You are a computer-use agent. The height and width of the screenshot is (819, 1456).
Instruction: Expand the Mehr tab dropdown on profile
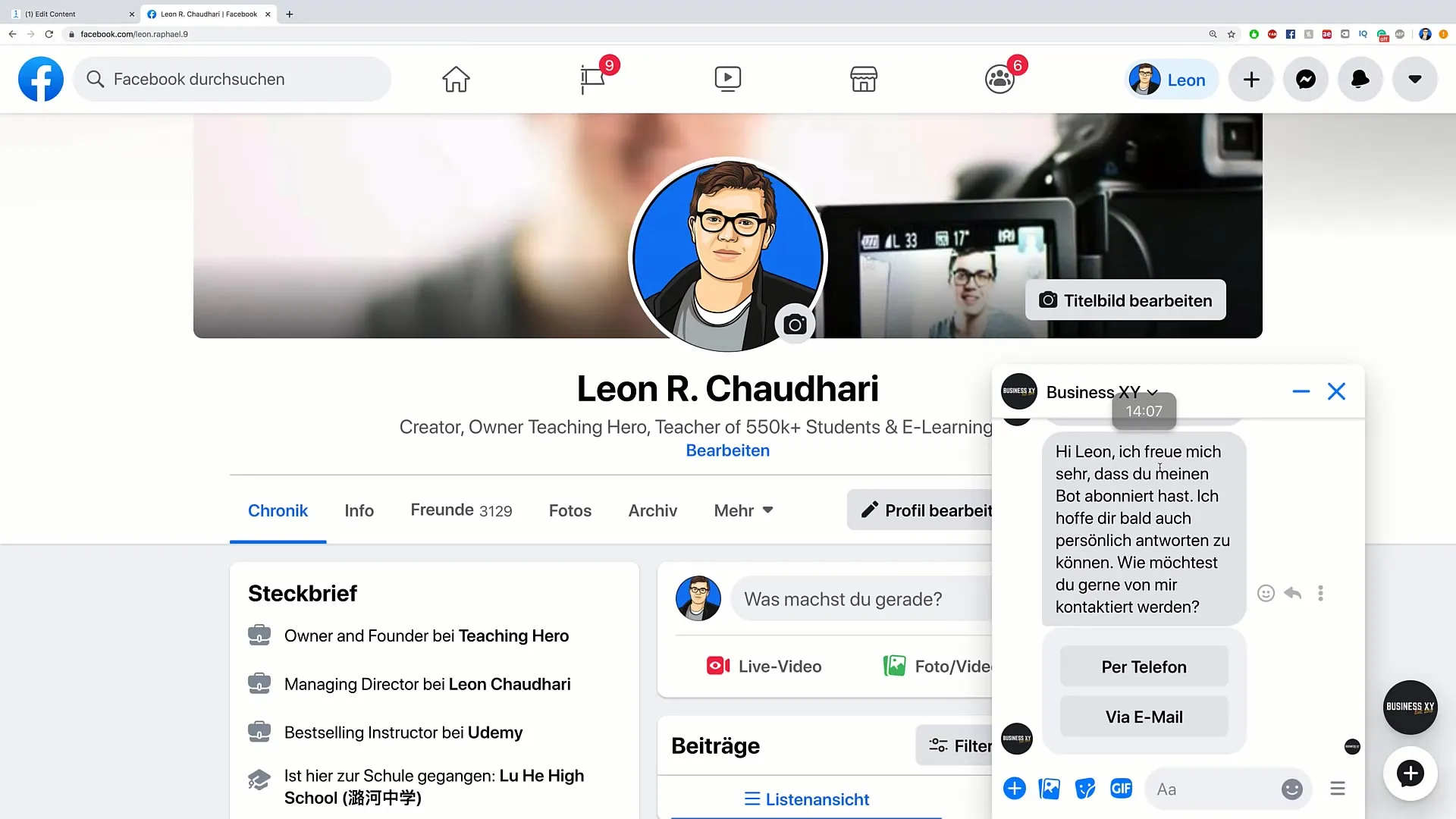(743, 510)
